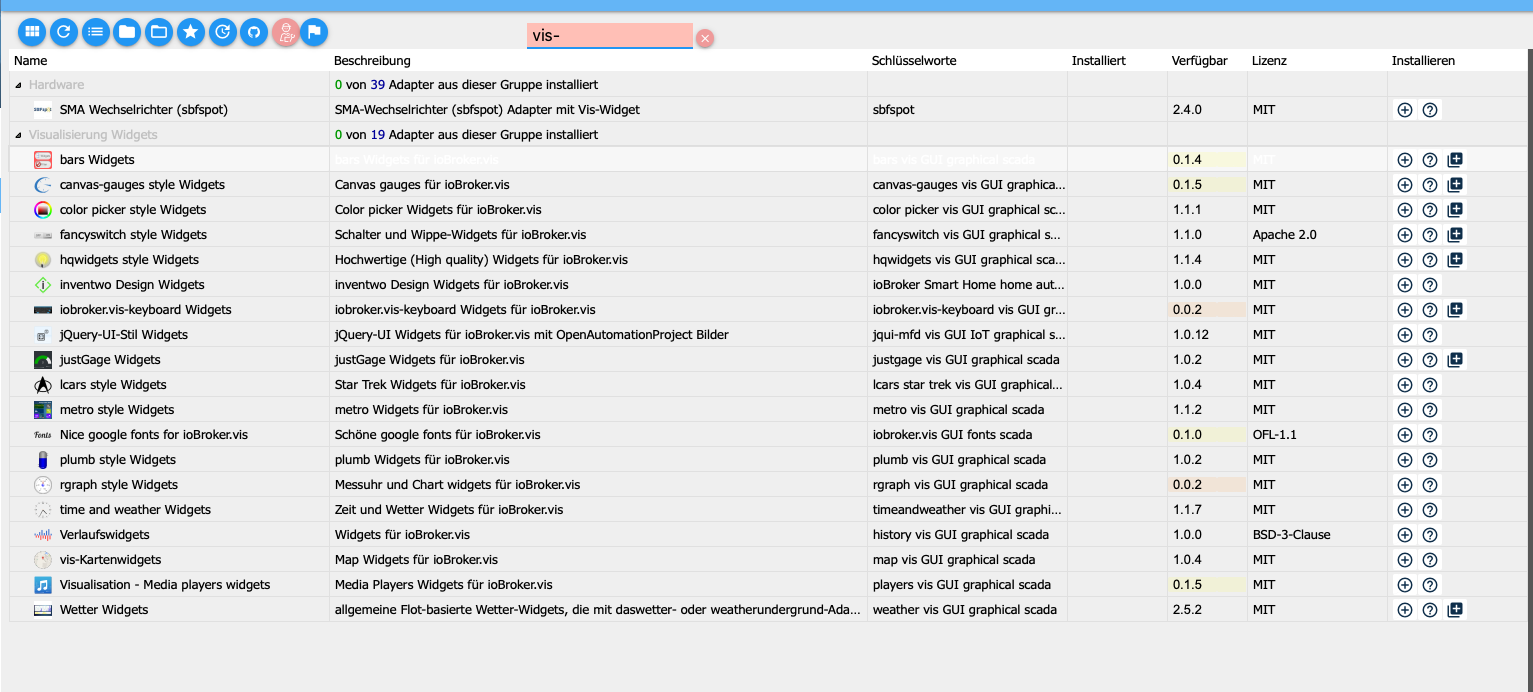Clear the vis- filter with red X
Screen dimensions: 1533x692
705,38
